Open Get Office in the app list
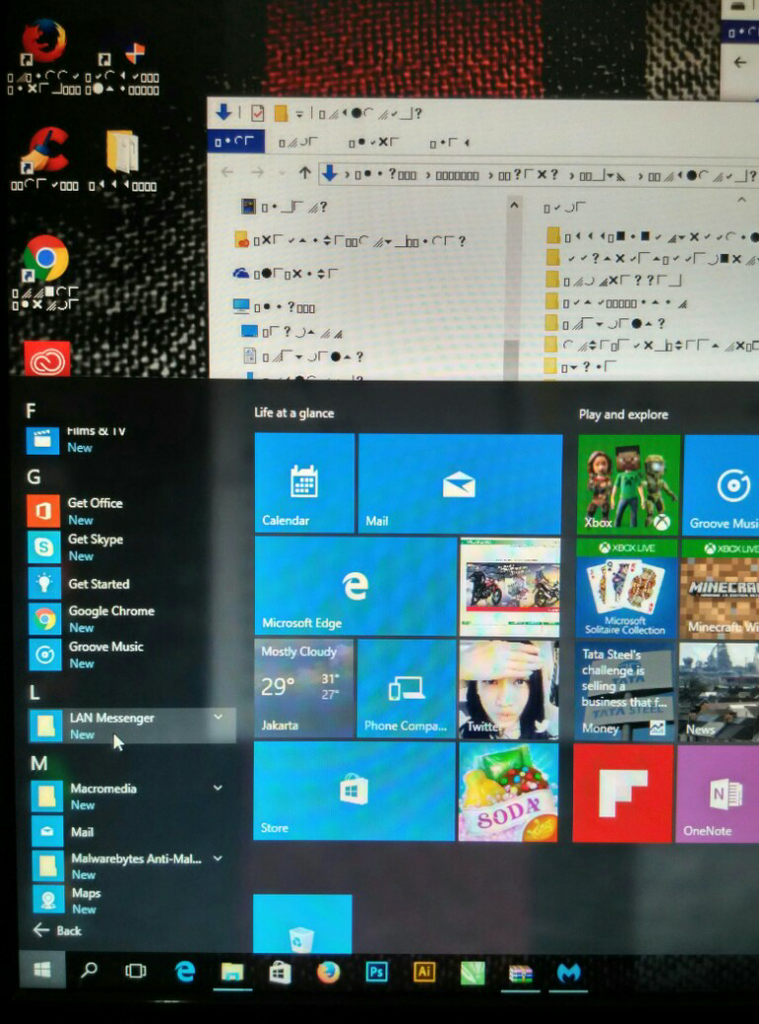Viewport: 759px width, 1024px height. pos(131,511)
